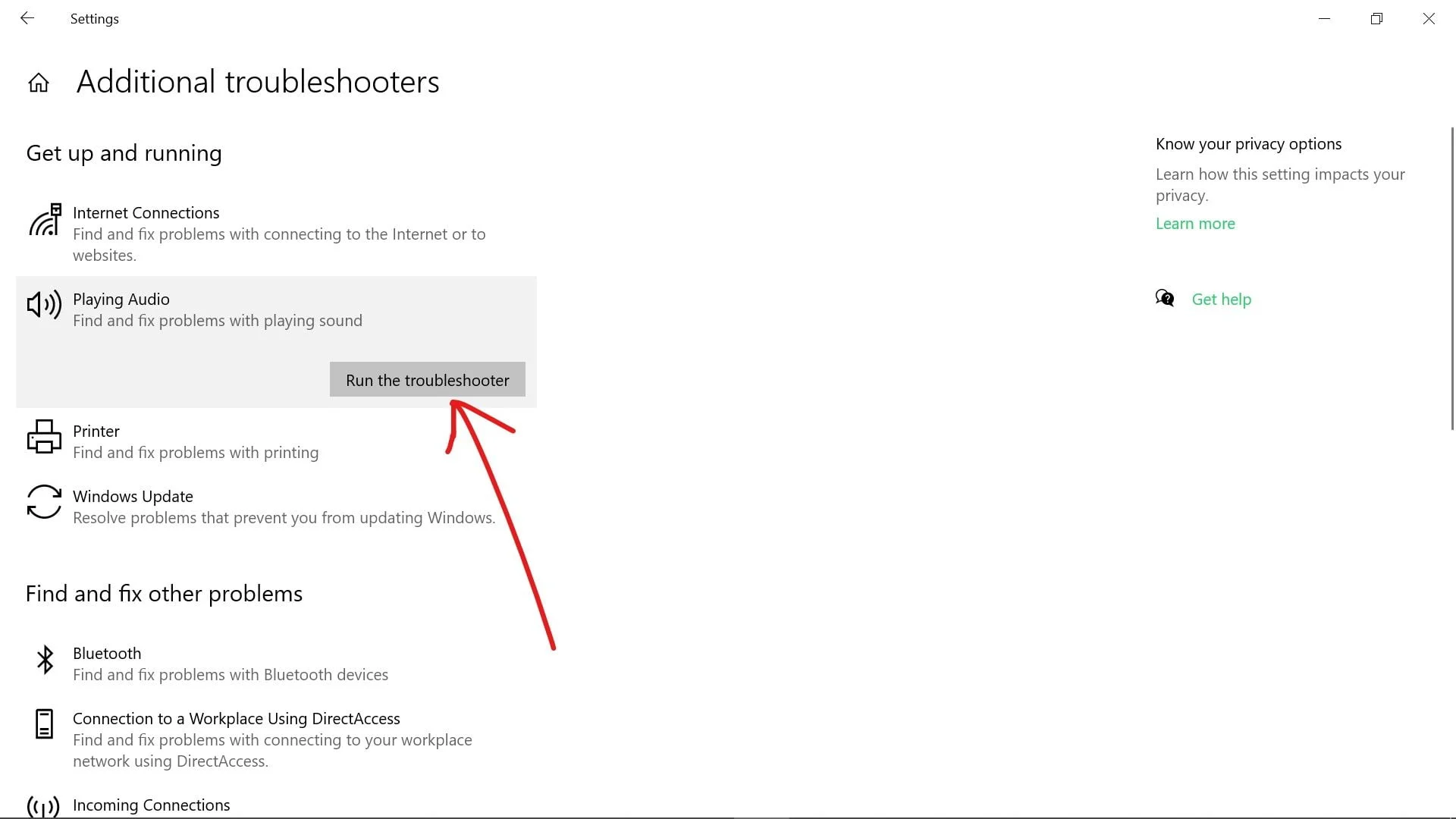Expand the Internet Connections troubleshooter
This screenshot has width=1456, height=819.
coord(146,213)
